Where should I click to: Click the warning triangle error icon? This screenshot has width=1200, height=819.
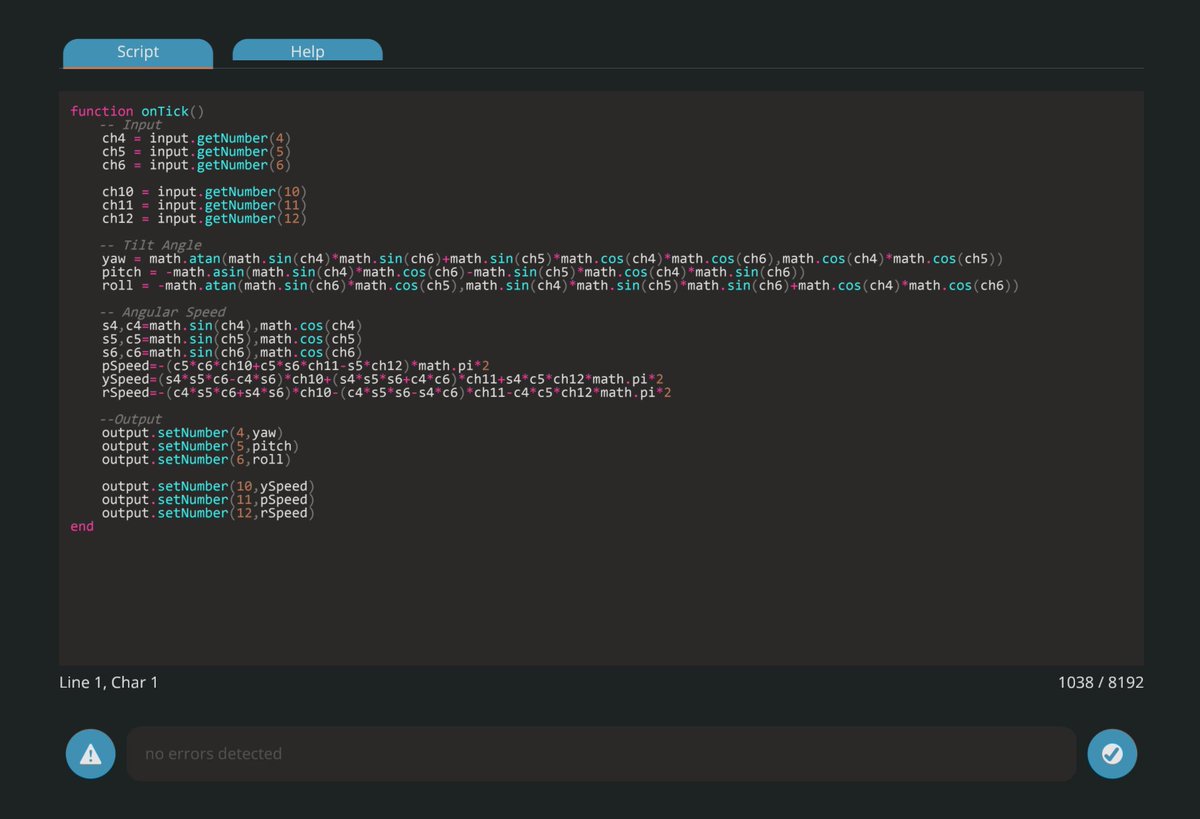(91, 753)
